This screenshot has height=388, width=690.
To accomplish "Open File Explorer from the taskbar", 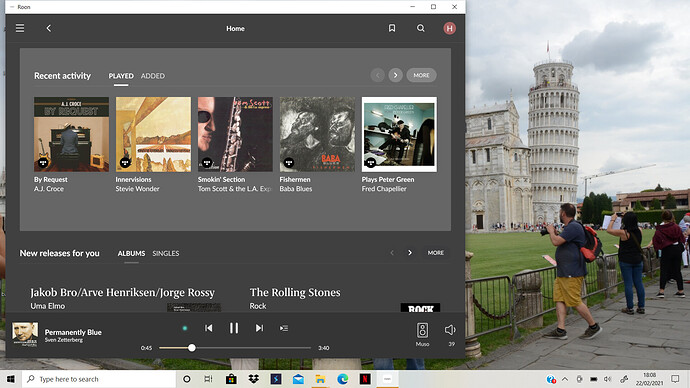I will [320, 379].
